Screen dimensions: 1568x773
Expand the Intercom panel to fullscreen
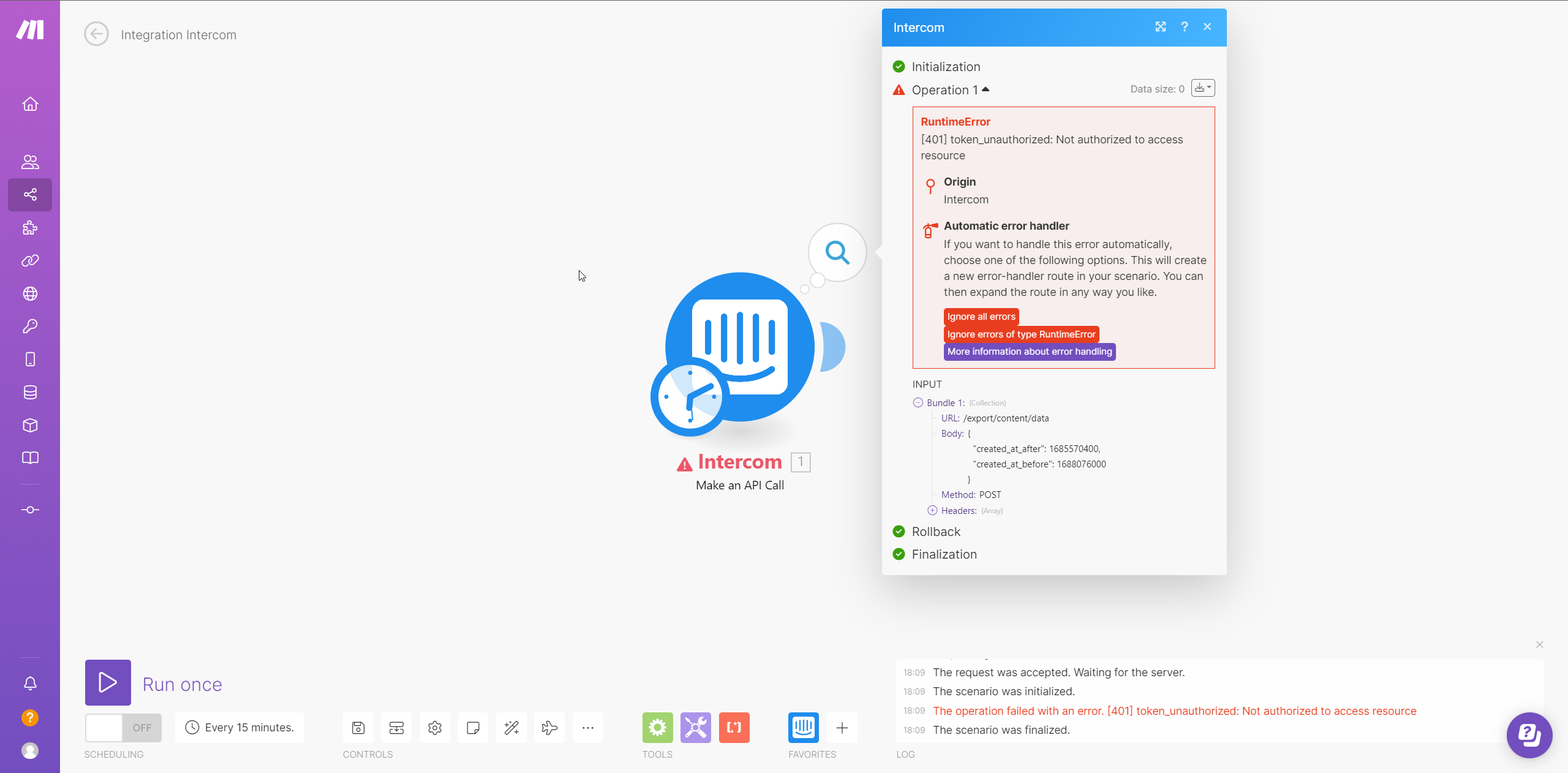tap(1161, 26)
